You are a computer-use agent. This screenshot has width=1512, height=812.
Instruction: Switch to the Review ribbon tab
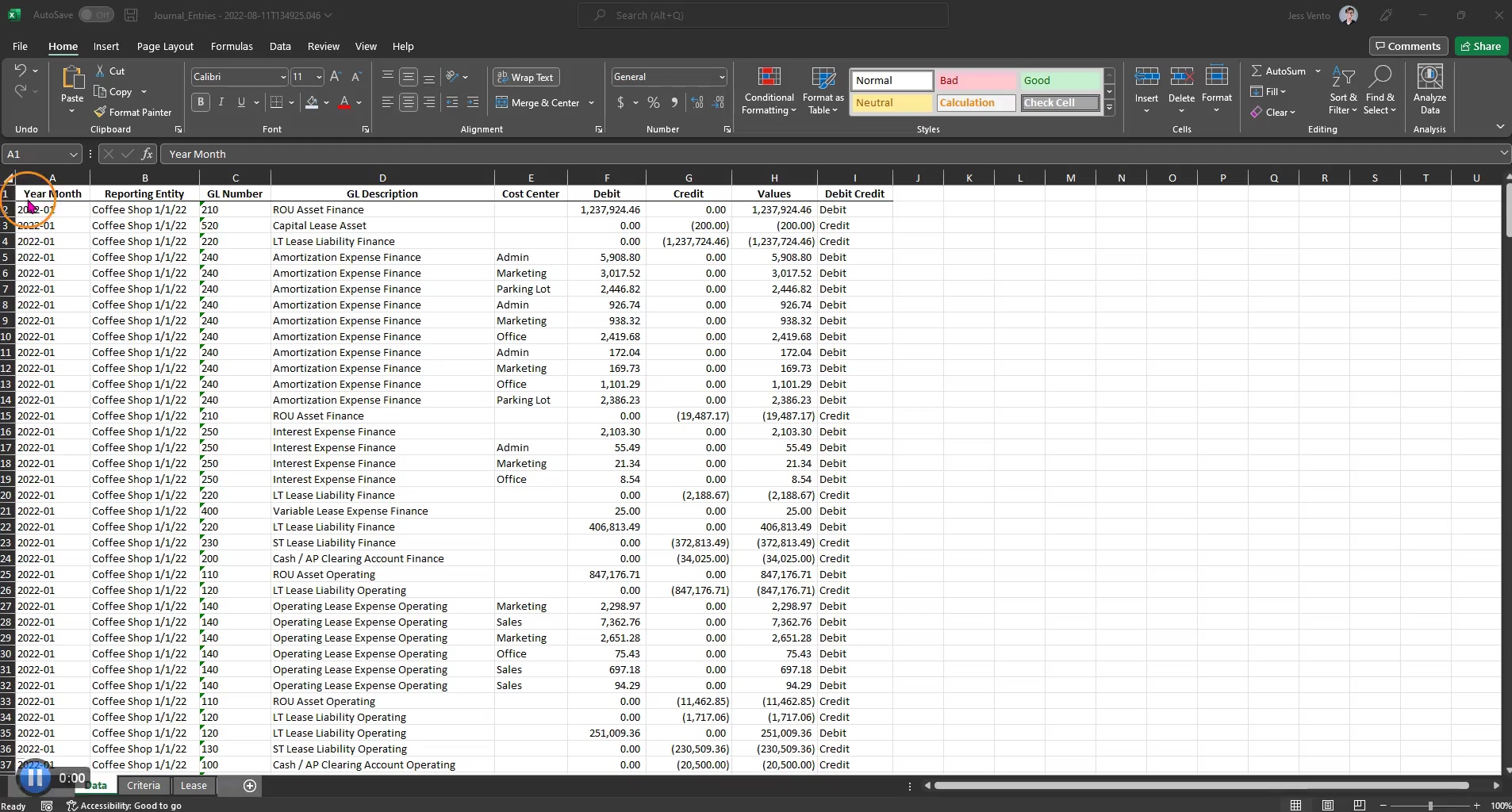[x=323, y=46]
